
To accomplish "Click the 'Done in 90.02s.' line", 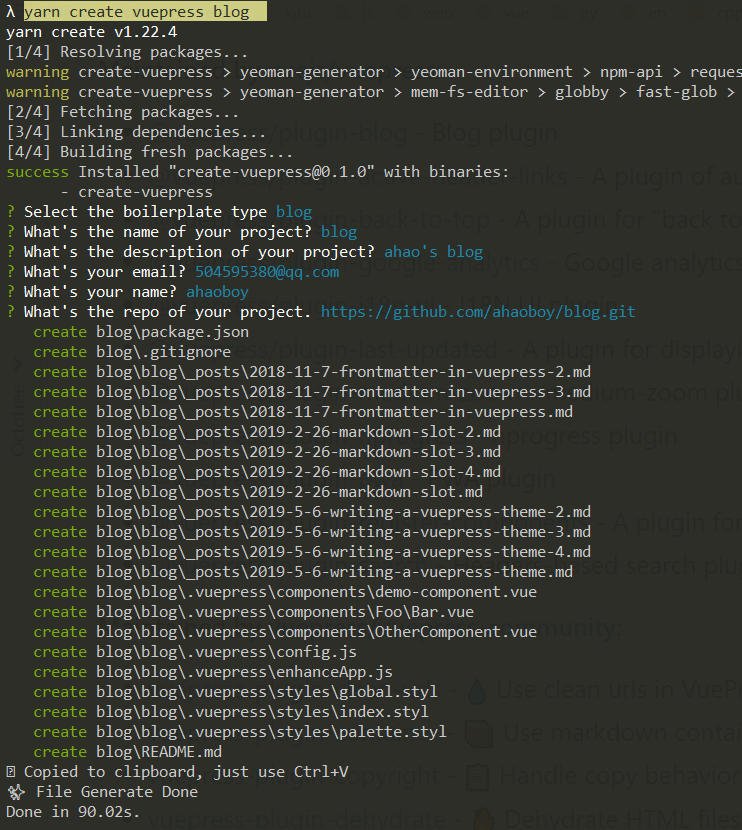I will pyautogui.click(x=73, y=813).
